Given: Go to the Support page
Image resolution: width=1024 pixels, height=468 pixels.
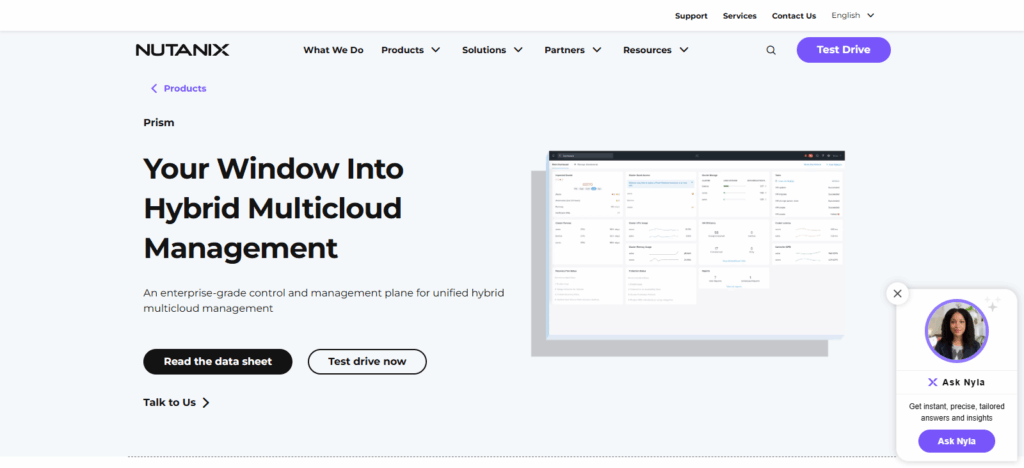Looking at the screenshot, I should tap(691, 16).
